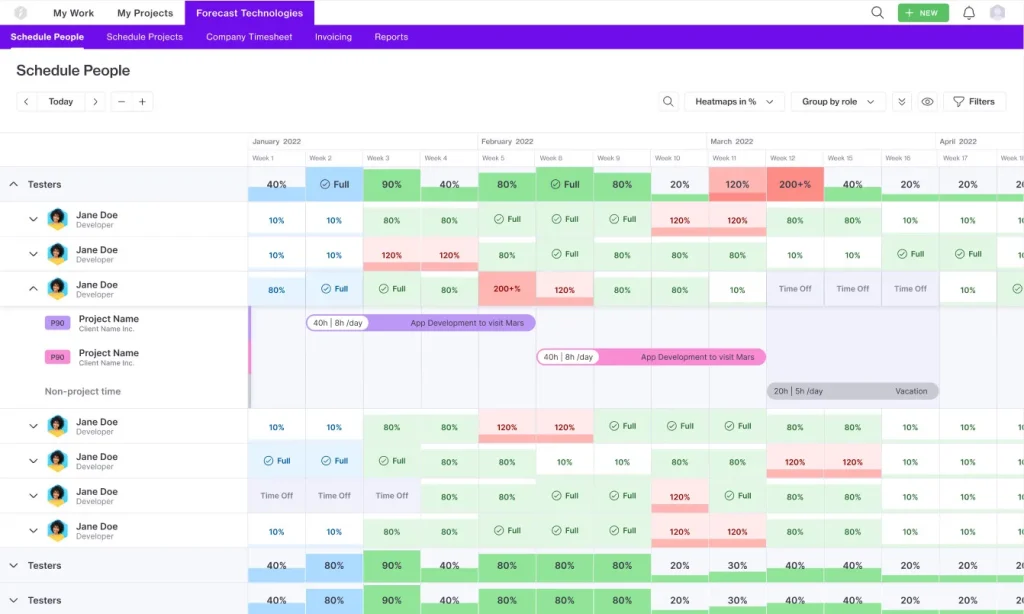The height and width of the screenshot is (614, 1024).
Task: Collapse the first Testers group
Action: pos(14,185)
